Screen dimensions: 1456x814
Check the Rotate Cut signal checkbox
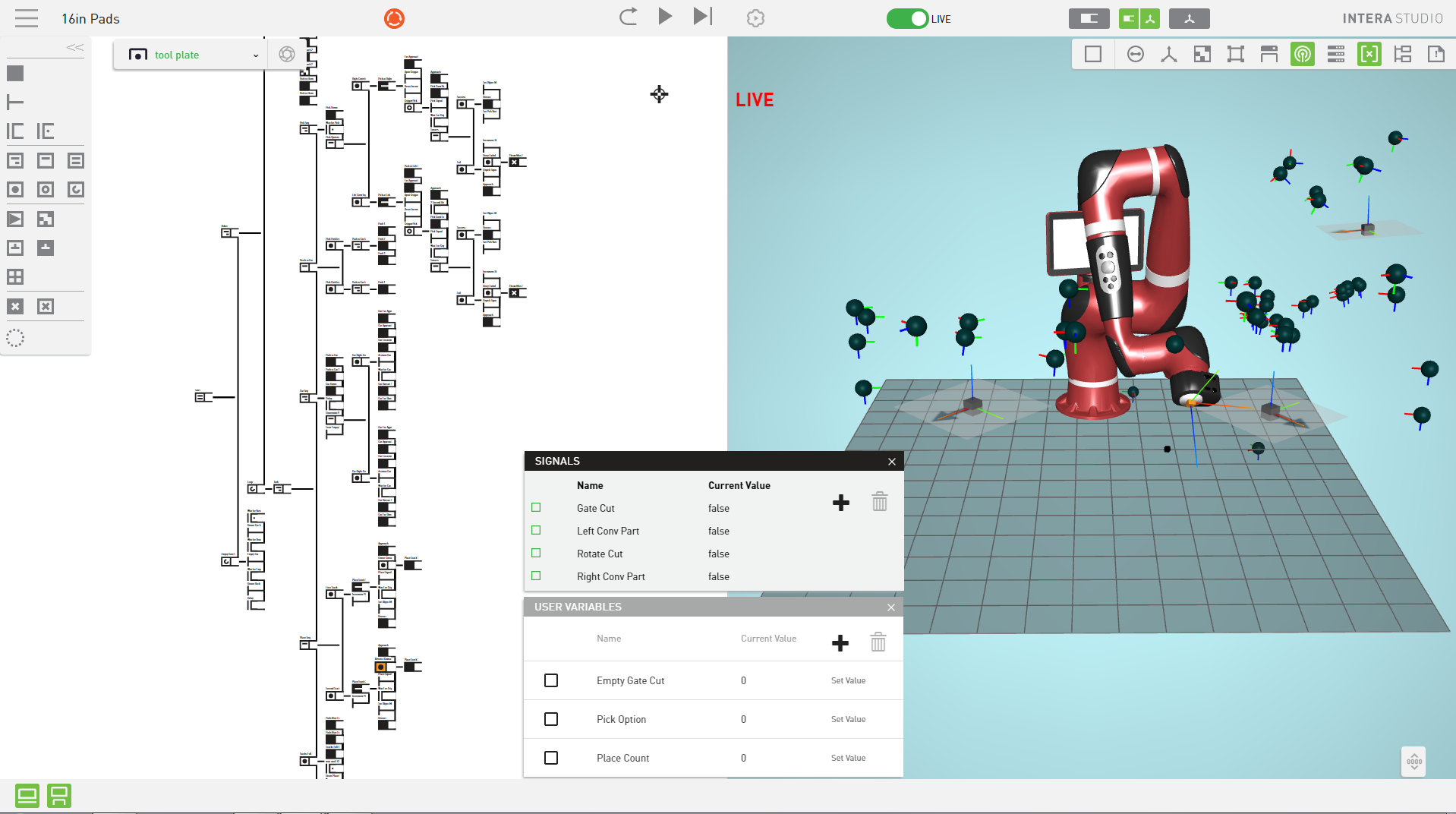click(536, 553)
